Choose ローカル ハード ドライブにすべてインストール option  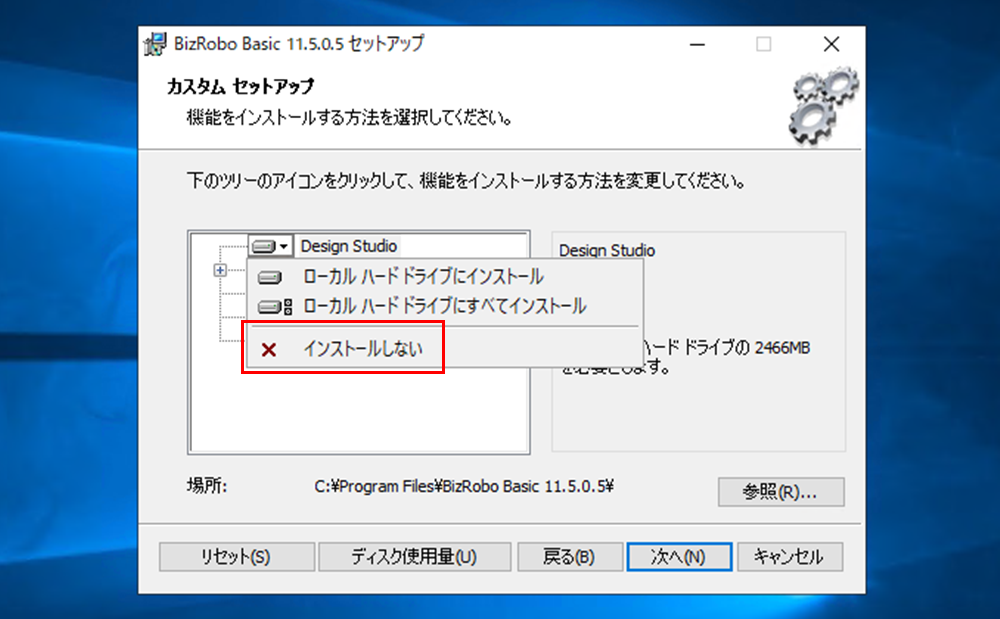(x=445, y=307)
